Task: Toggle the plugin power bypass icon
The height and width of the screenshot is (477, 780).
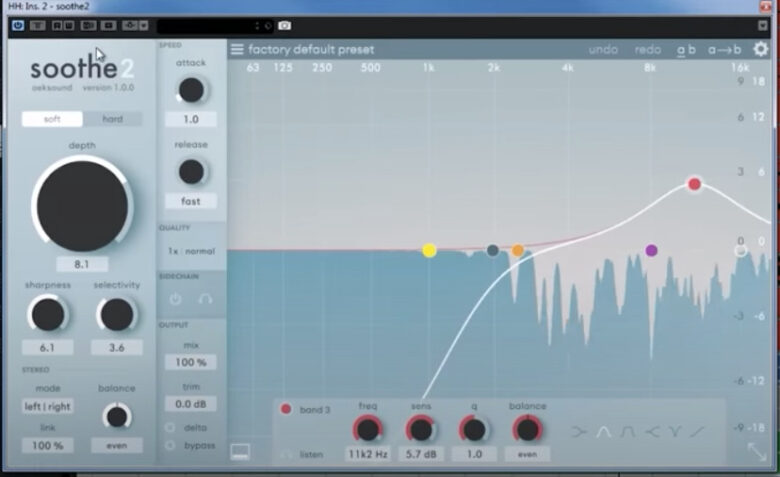Action: [x=18, y=25]
